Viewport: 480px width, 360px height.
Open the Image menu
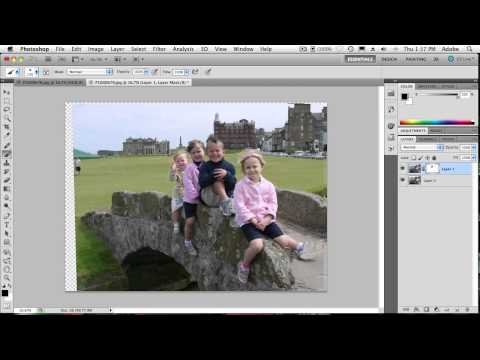pos(96,49)
